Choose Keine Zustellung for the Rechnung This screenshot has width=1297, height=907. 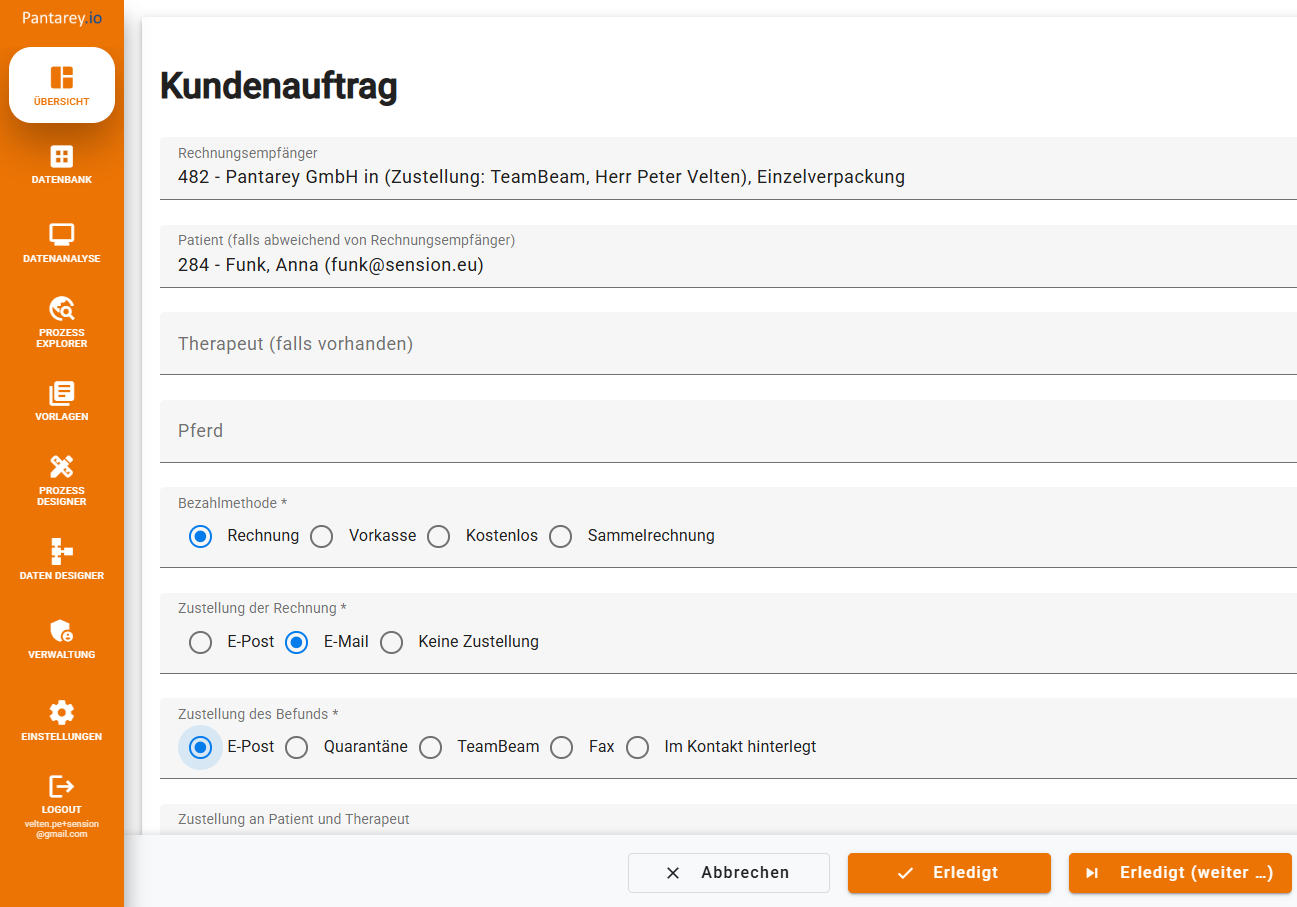[x=391, y=642]
